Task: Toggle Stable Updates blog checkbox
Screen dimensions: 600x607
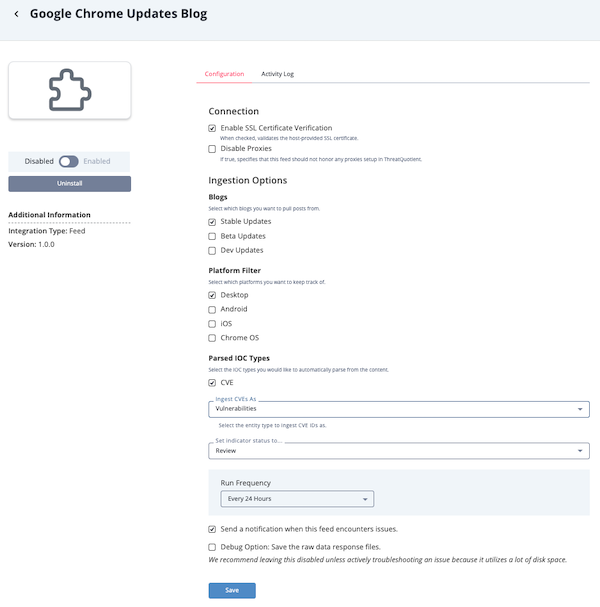Action: tap(212, 222)
